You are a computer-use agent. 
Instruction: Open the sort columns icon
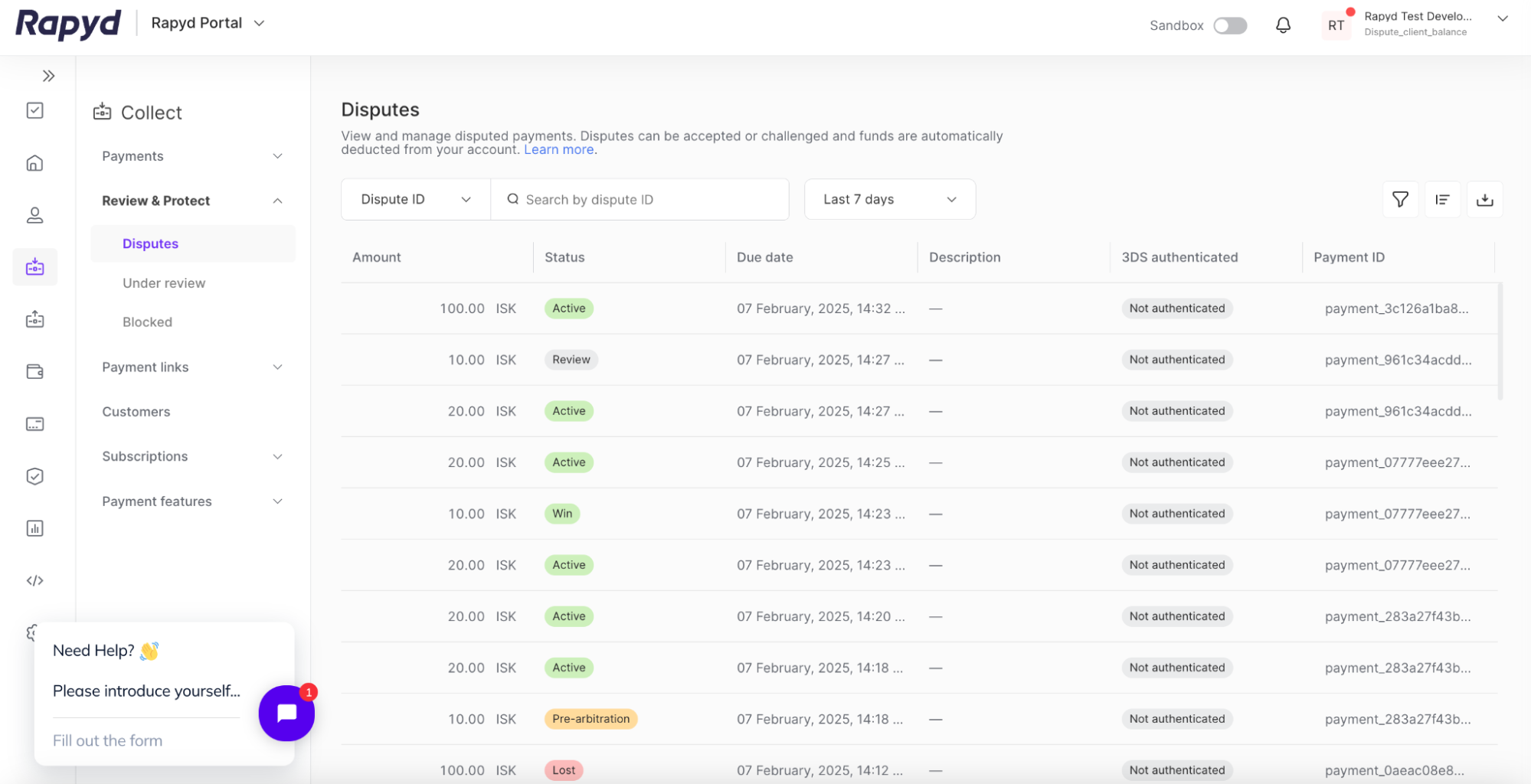(1442, 200)
